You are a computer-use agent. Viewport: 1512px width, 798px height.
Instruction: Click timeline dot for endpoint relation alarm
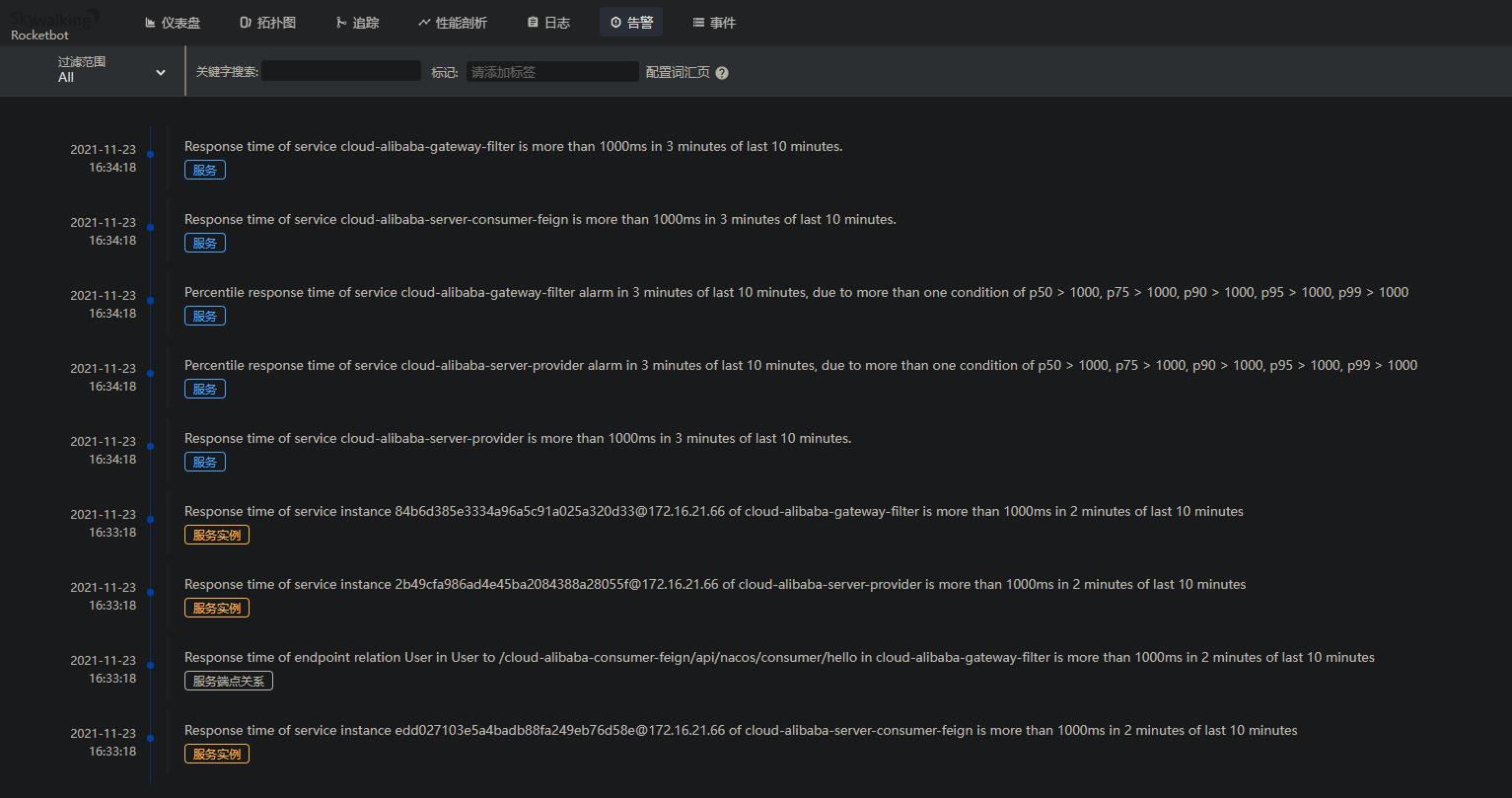coord(151,665)
